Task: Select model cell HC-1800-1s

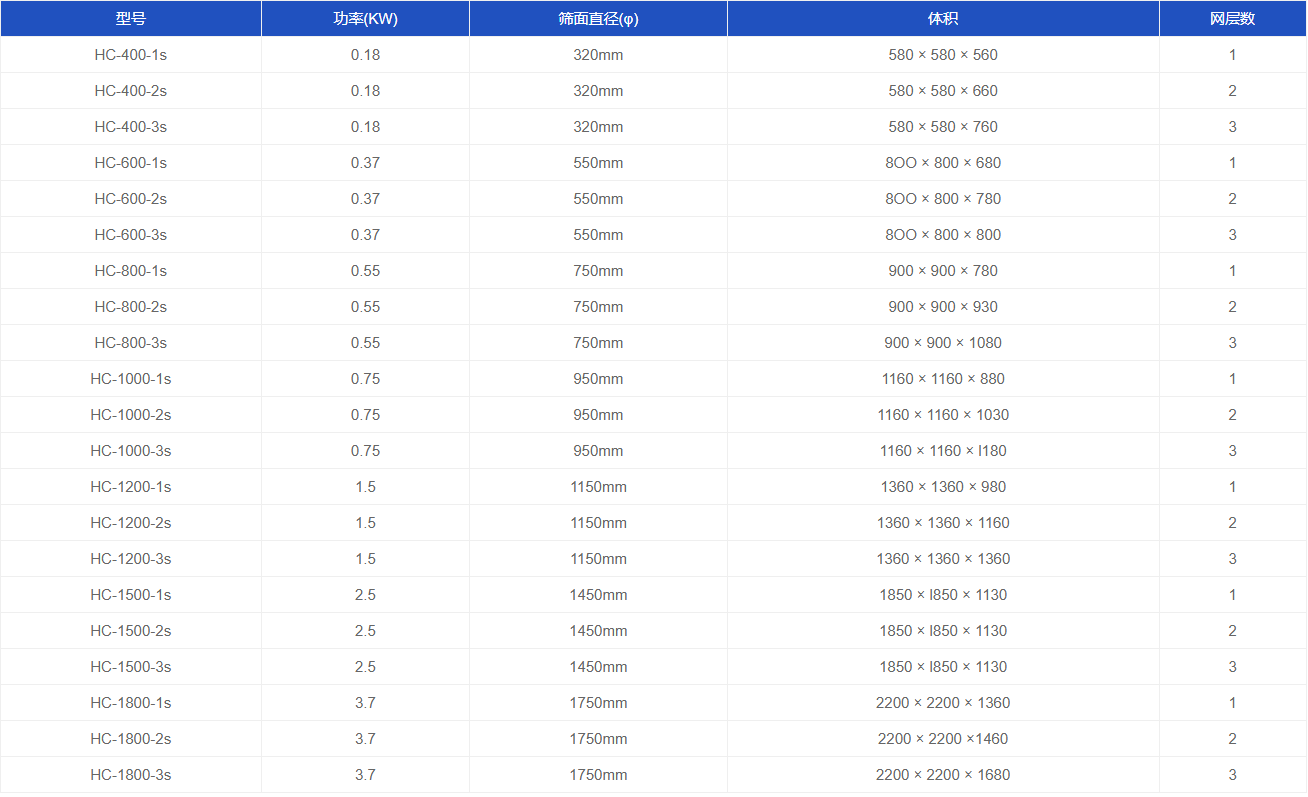Action: click(131, 703)
